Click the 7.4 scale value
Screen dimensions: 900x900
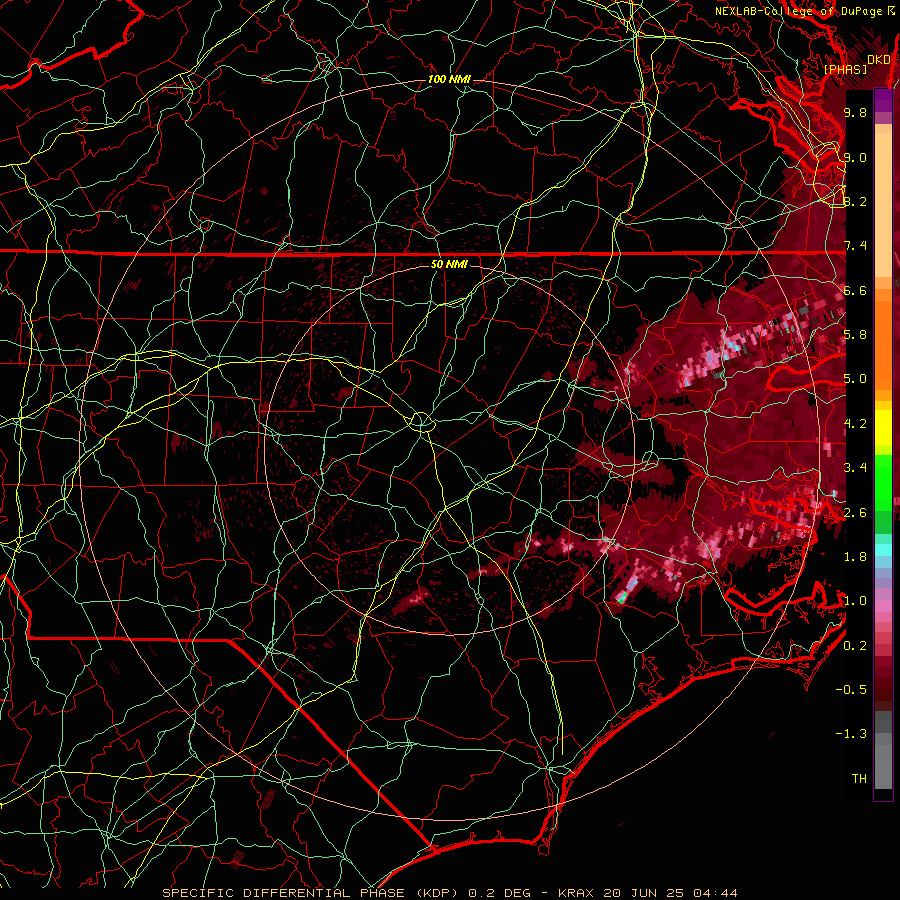point(855,246)
